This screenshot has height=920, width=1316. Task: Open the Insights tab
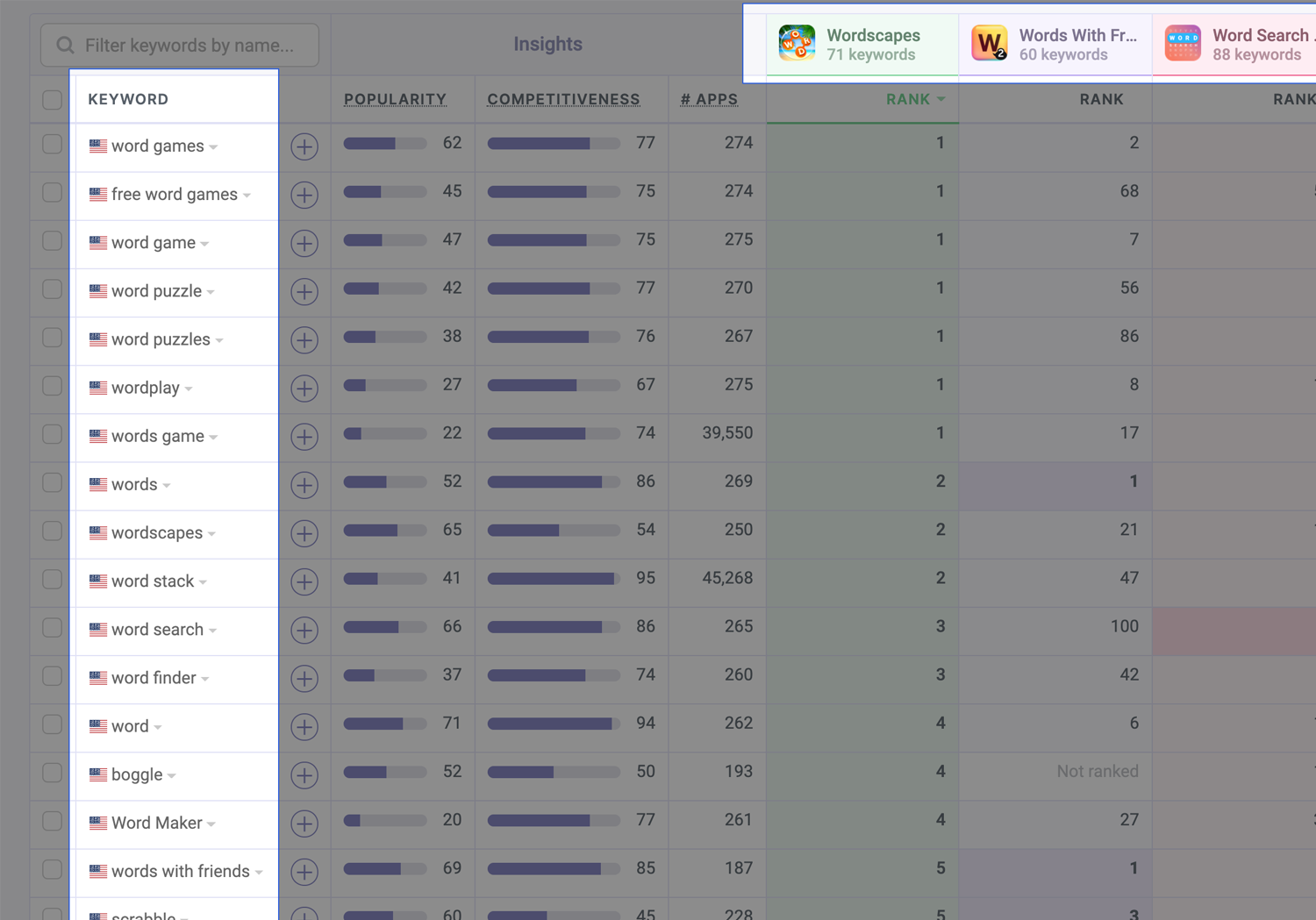(547, 44)
